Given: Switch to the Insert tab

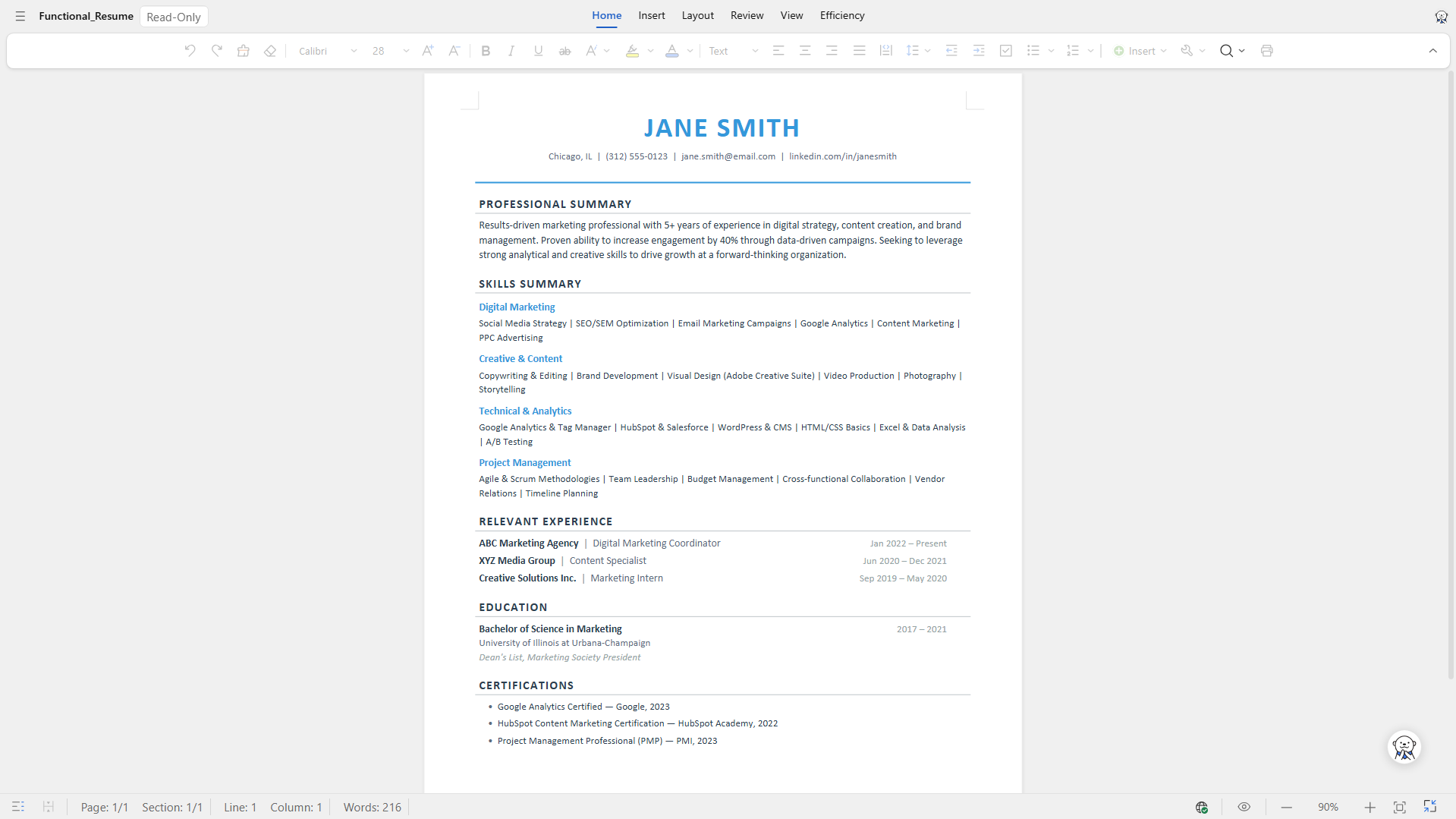Looking at the screenshot, I should [x=651, y=15].
